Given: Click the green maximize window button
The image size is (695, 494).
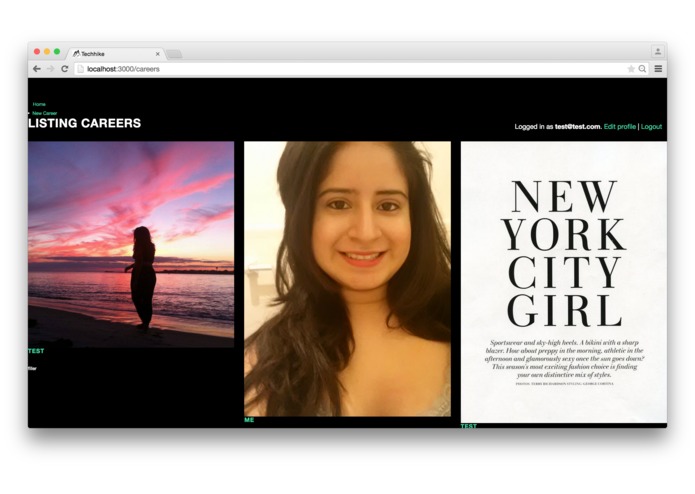Looking at the screenshot, I should [57, 52].
